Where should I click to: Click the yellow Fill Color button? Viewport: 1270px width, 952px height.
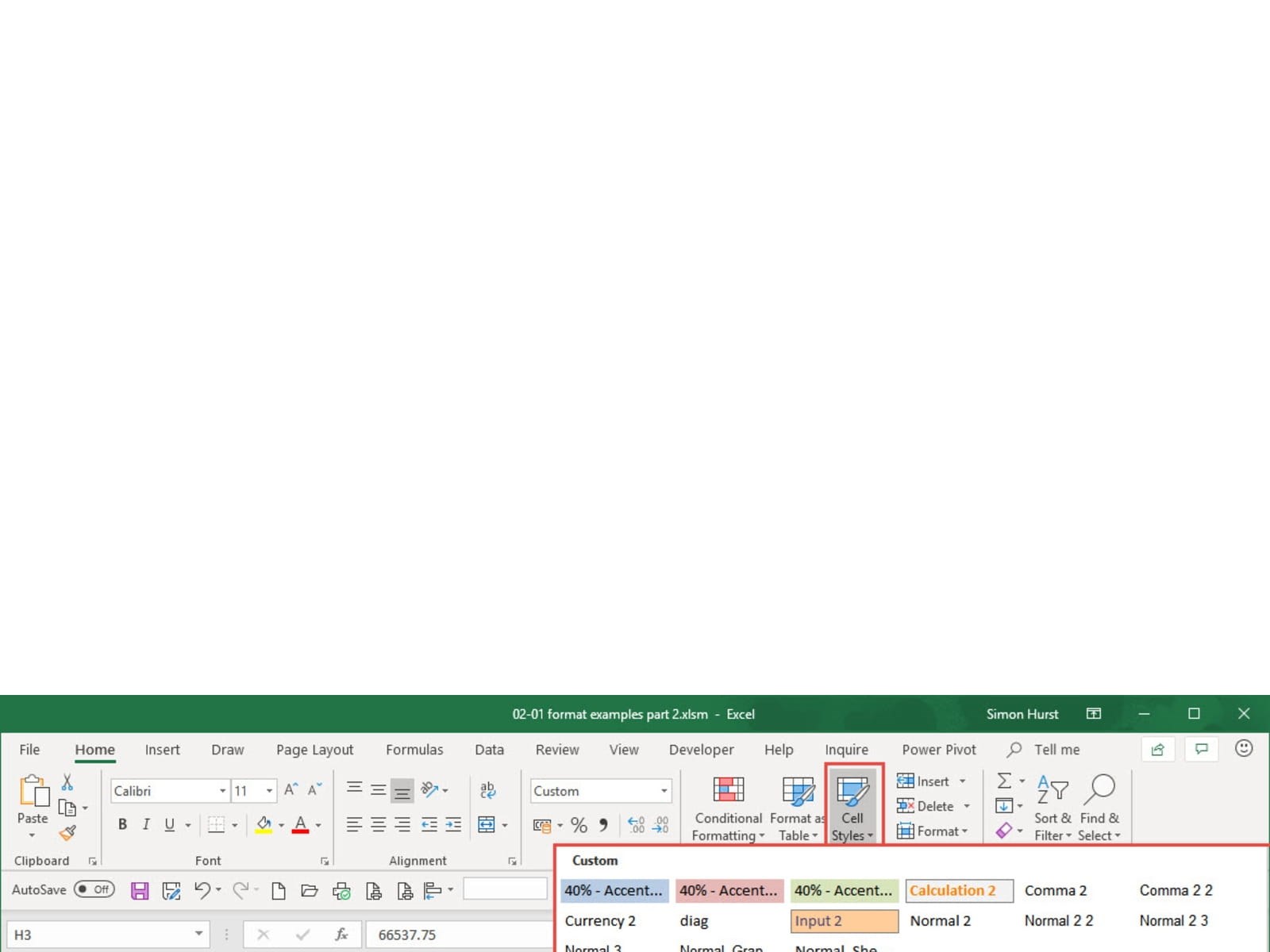tap(264, 825)
